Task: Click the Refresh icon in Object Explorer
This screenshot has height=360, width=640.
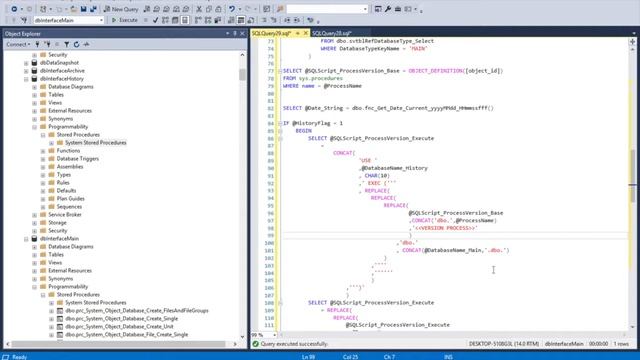Action: (x=76, y=44)
